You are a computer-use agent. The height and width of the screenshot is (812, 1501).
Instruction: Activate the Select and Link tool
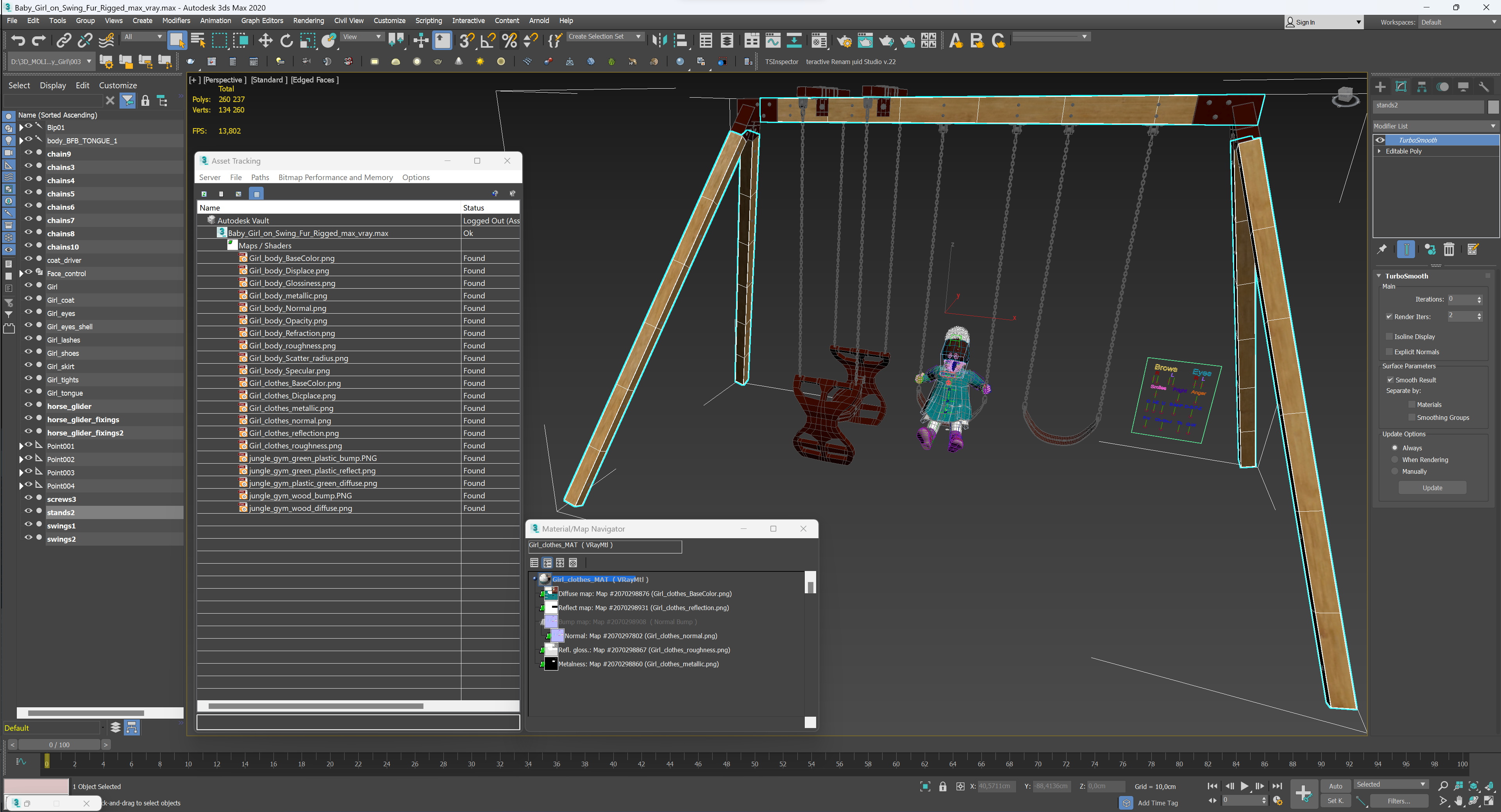pyautogui.click(x=64, y=40)
